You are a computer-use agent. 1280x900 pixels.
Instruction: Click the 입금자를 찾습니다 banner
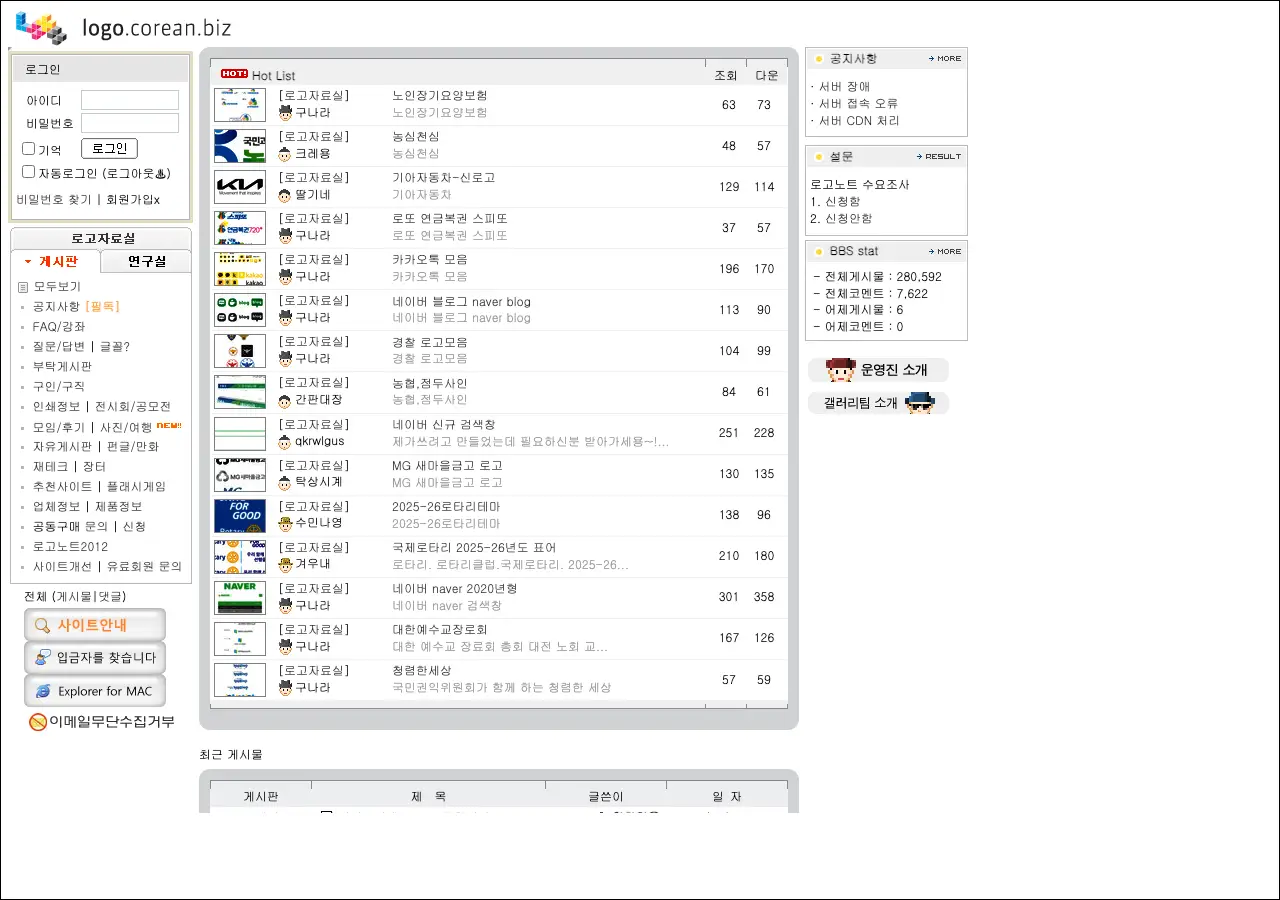pos(95,658)
